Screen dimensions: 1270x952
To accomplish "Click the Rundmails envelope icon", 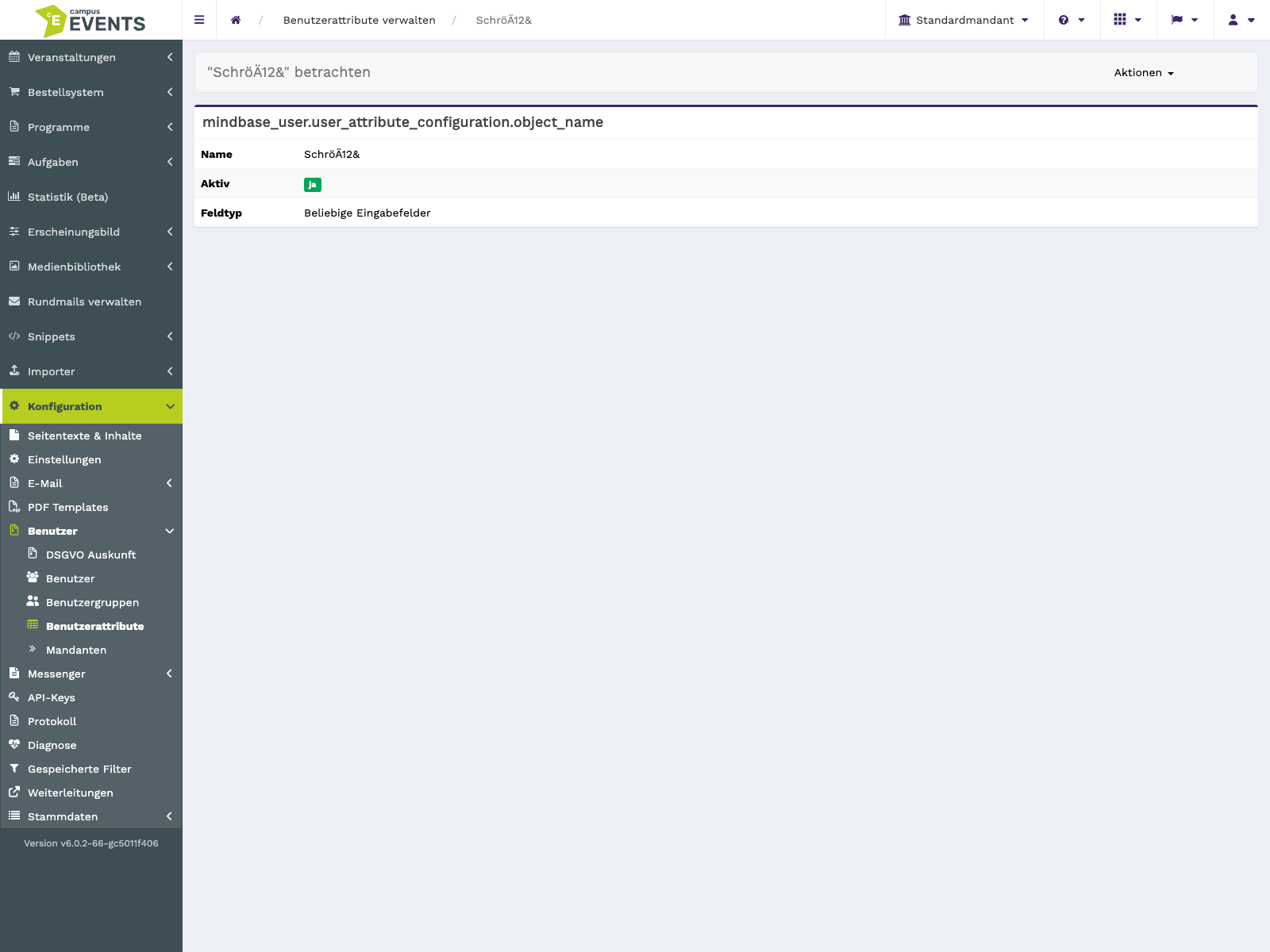I will 14,301.
